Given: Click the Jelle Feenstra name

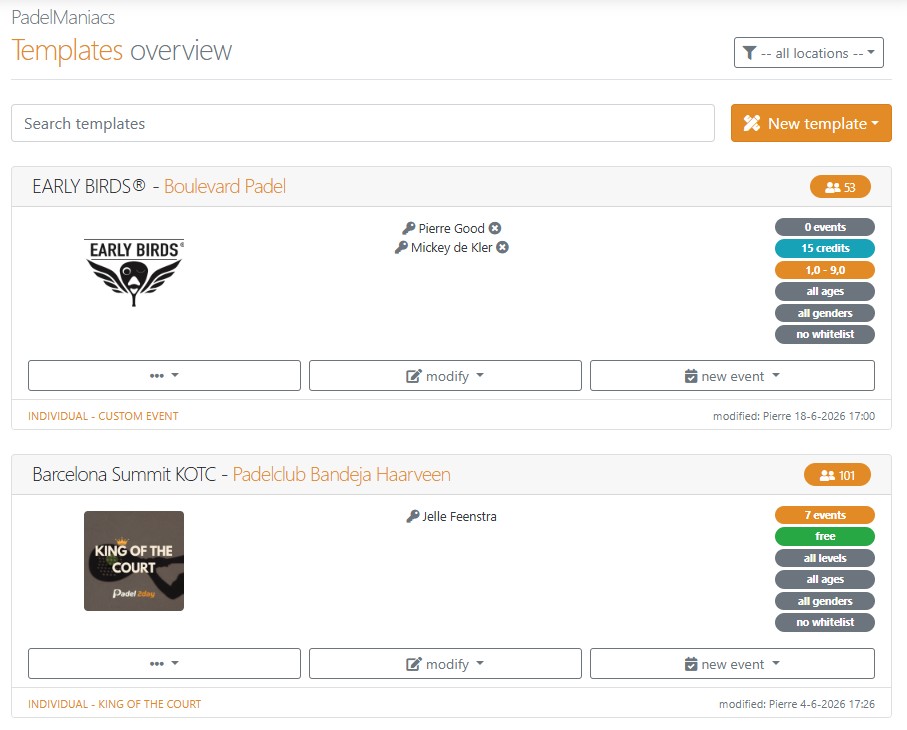Looking at the screenshot, I should pos(459,517).
